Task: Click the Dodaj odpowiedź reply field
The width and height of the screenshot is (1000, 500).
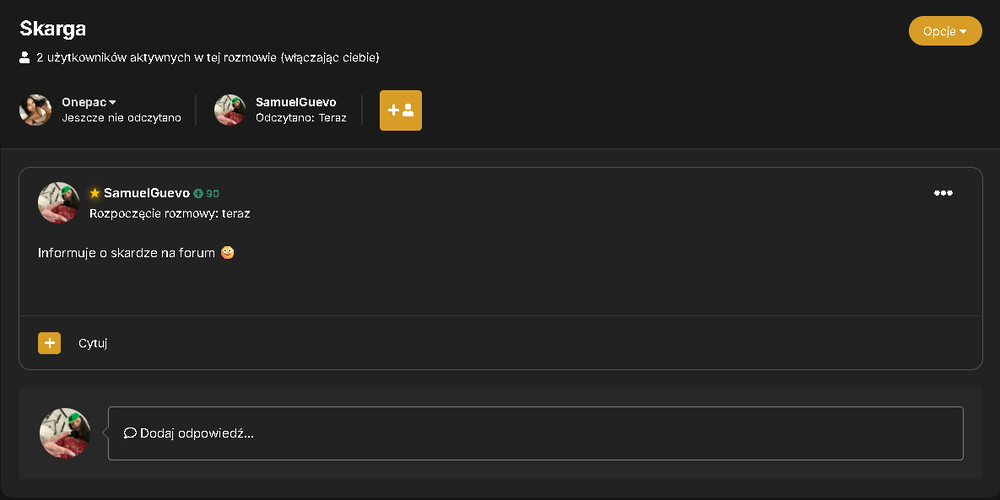Action: coord(536,433)
